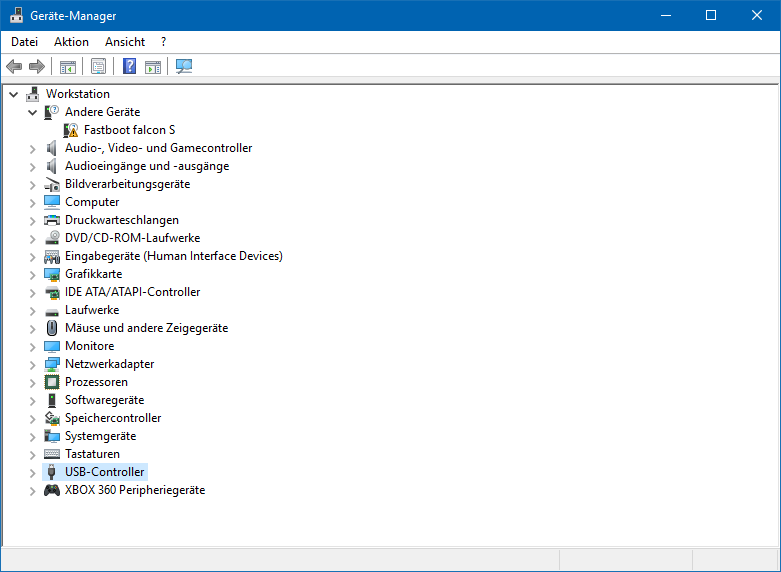Expand the Tastaturen category chevron

33,454
